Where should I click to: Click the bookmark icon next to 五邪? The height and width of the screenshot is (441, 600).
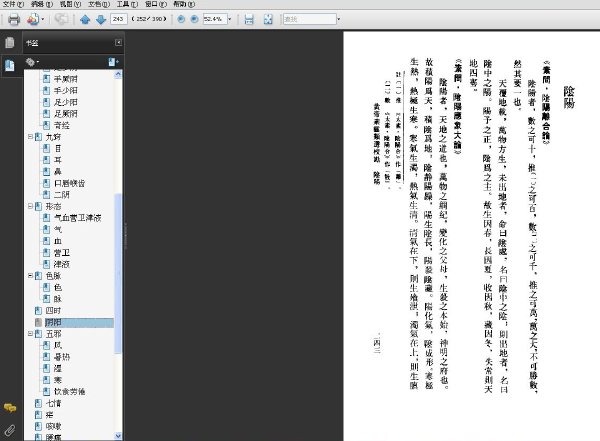click(38, 334)
